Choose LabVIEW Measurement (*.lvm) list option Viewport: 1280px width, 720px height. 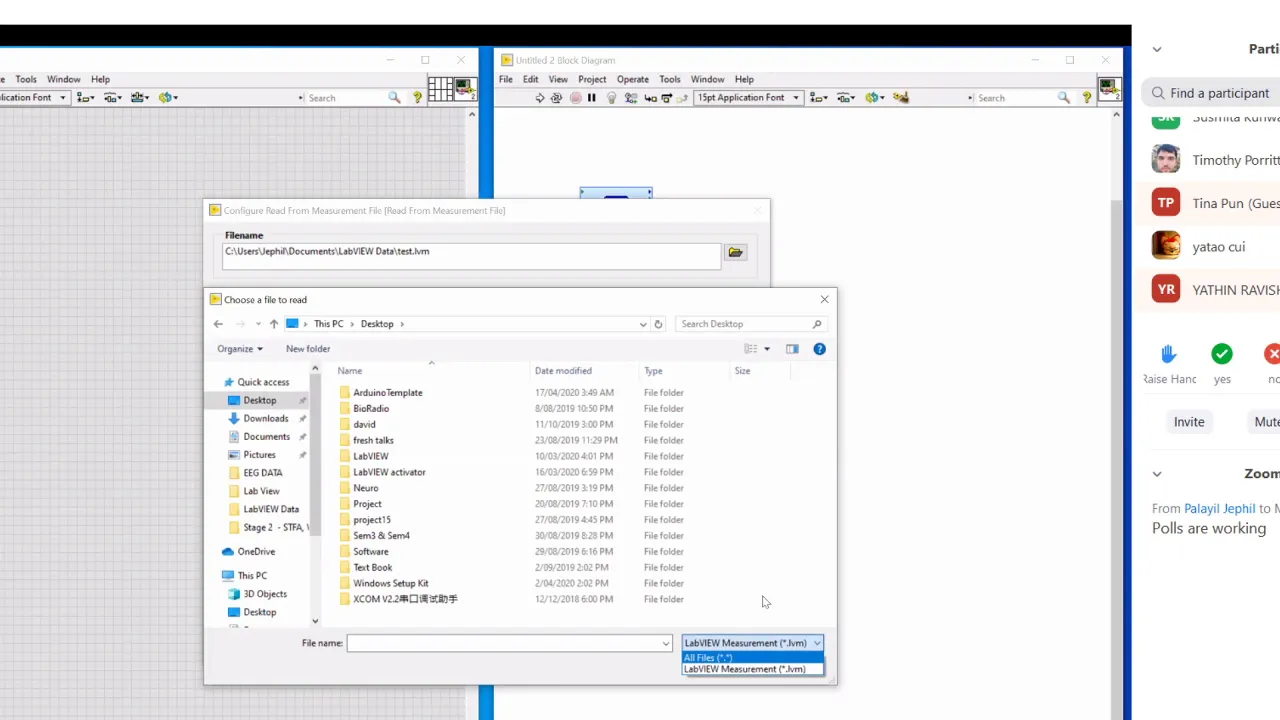(752, 669)
